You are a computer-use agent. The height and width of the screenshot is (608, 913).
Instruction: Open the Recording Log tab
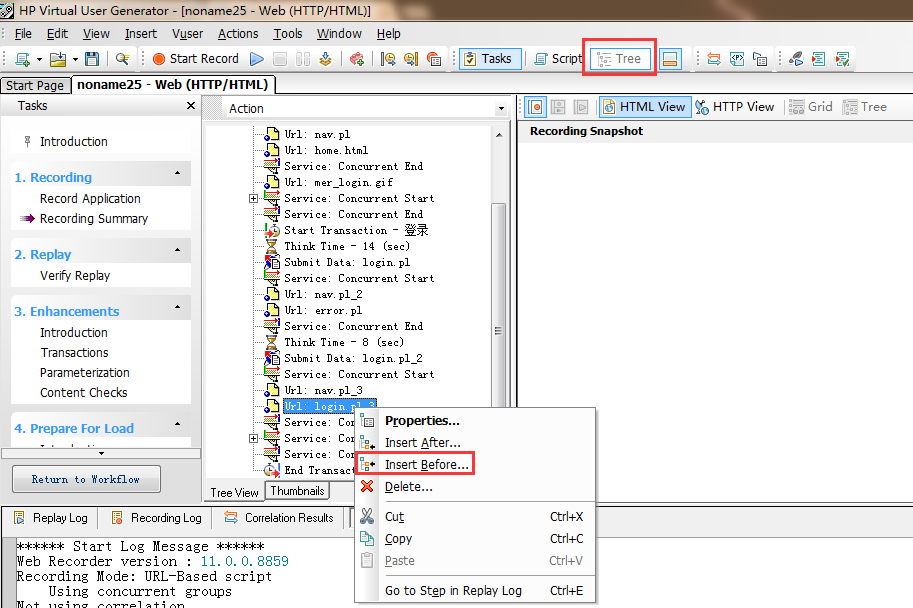(158, 518)
